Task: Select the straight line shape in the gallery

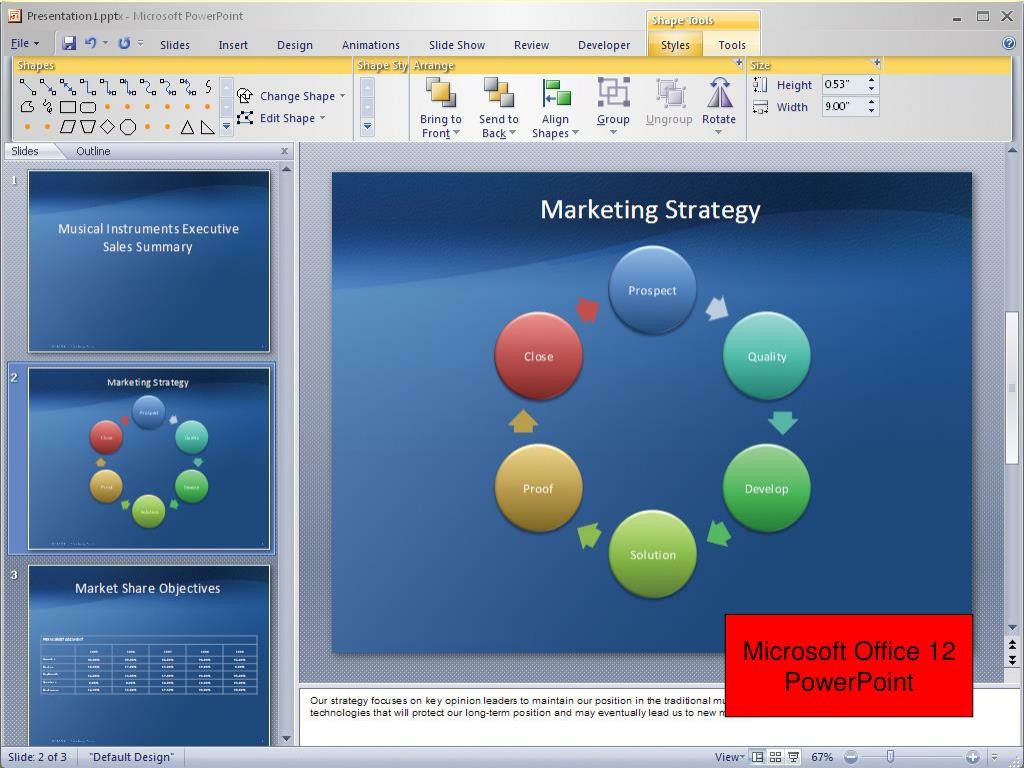Action: point(27,86)
